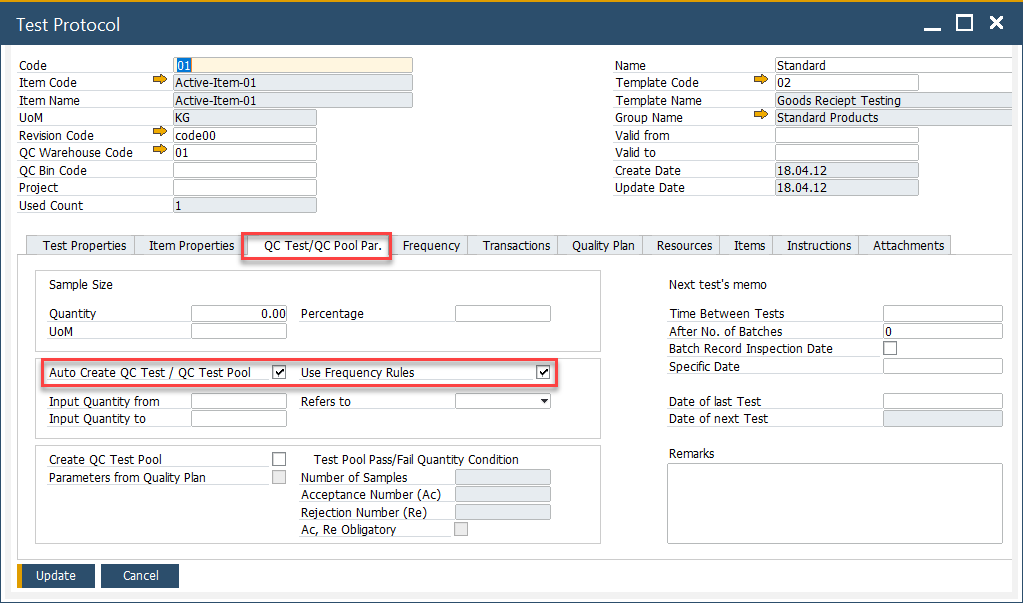This screenshot has height=603, width=1023.
Task: Select the Attachments tab
Action: point(908,246)
